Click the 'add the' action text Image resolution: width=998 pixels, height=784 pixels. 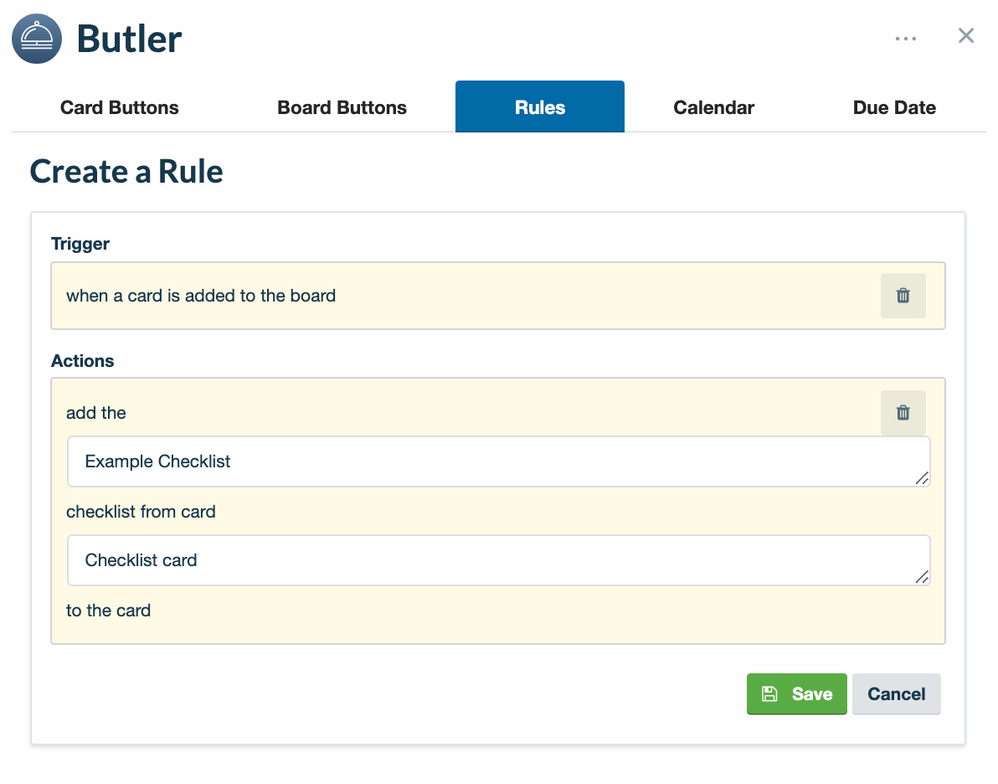pyautogui.click(x=96, y=413)
